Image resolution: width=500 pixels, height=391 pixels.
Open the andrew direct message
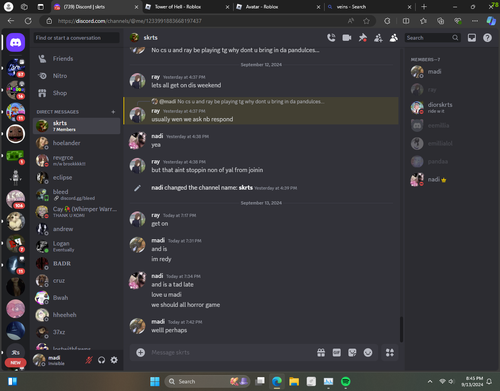point(77,229)
